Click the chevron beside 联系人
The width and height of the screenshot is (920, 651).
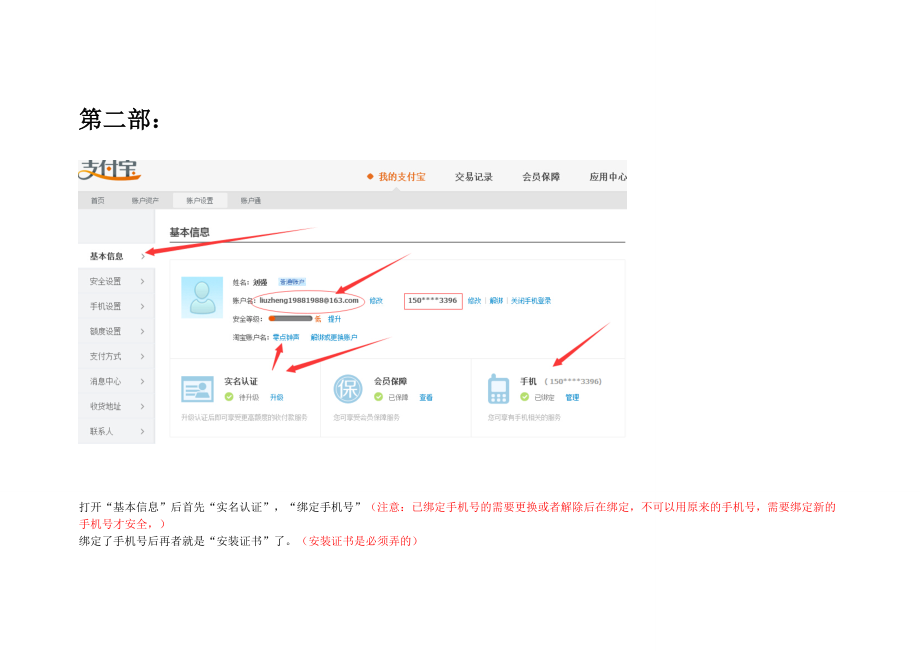click(x=143, y=431)
